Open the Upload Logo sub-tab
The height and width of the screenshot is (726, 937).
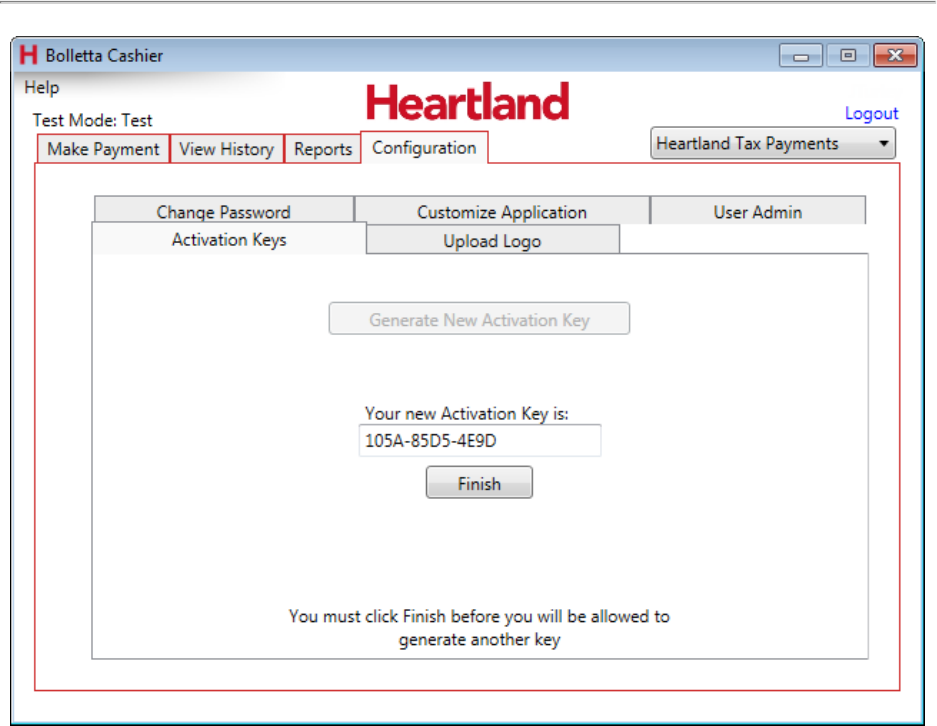coord(492,240)
